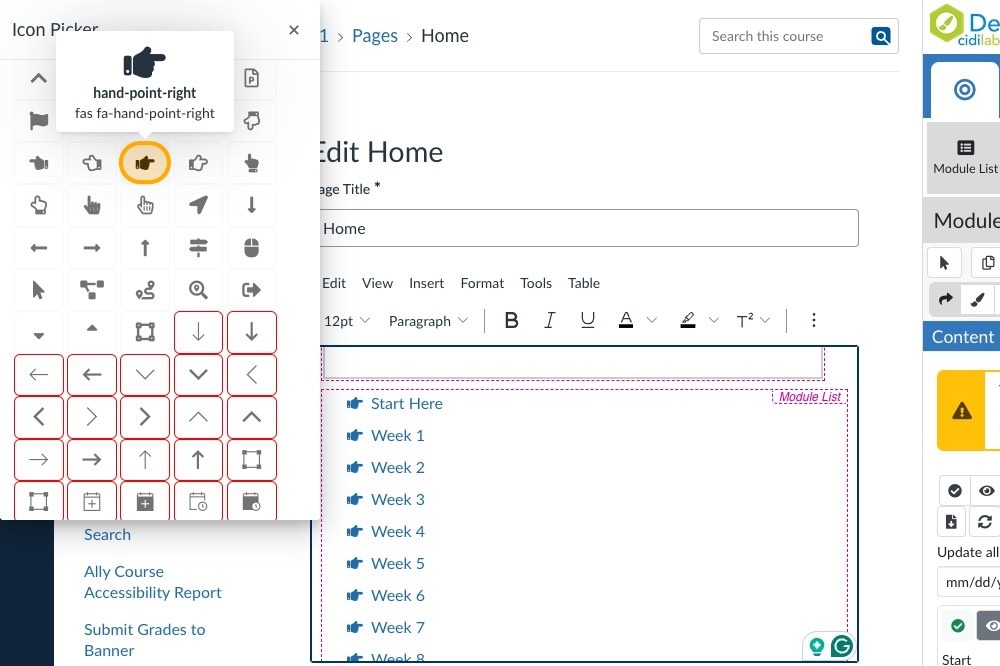
Task: Open the Insert menu
Action: pos(426,283)
